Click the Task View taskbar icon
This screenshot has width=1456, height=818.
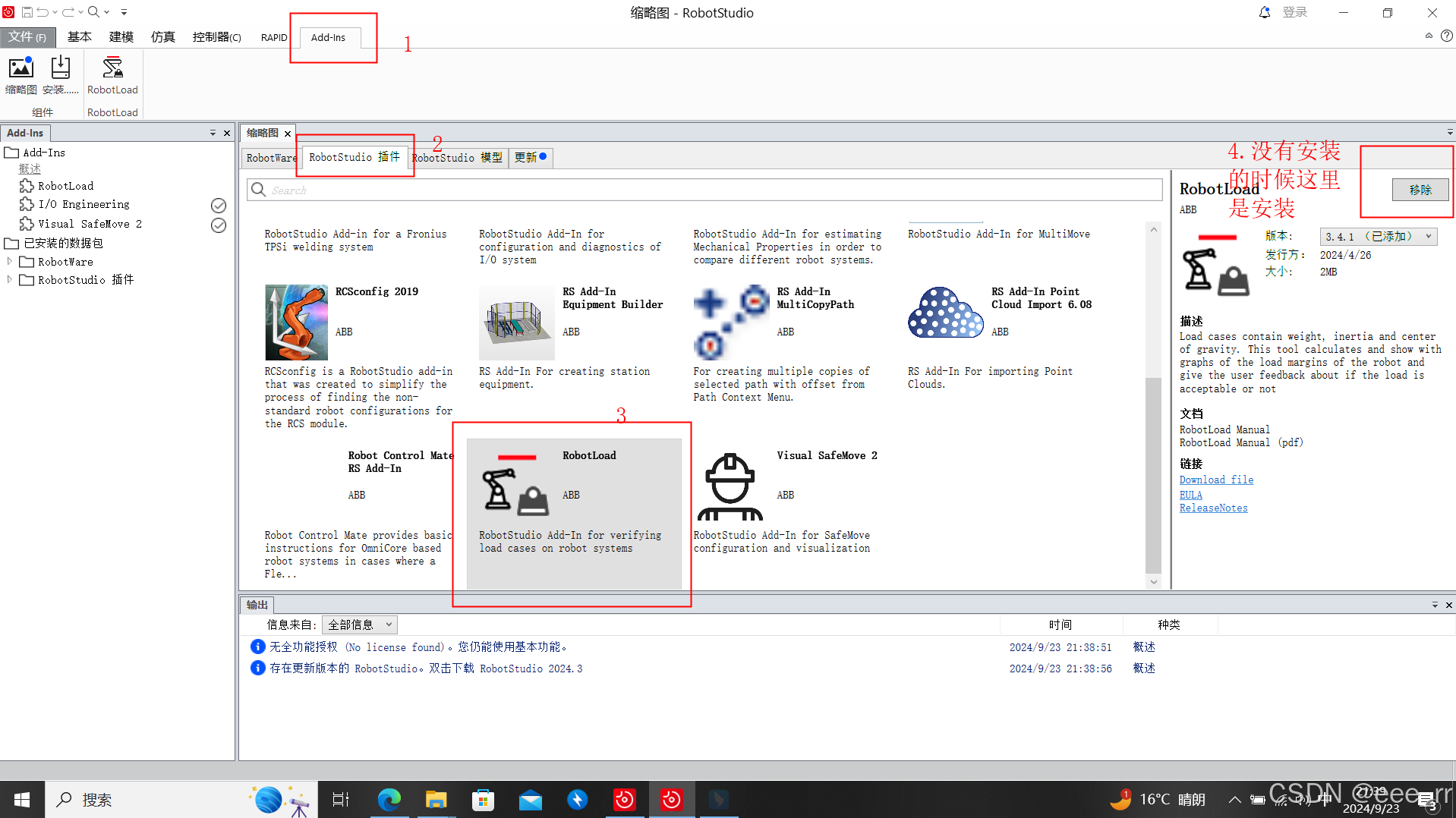tap(340, 800)
